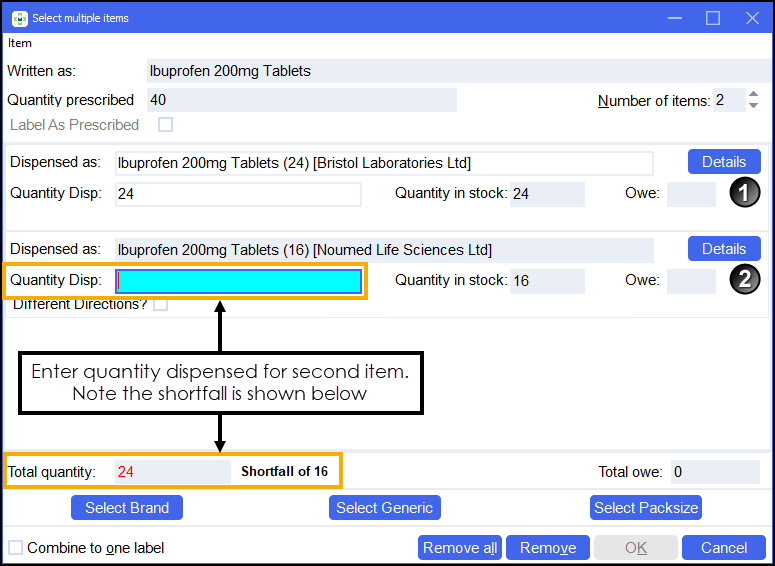Click the number 1 item badge
Viewport: 775px width, 566px height.
coord(743,193)
